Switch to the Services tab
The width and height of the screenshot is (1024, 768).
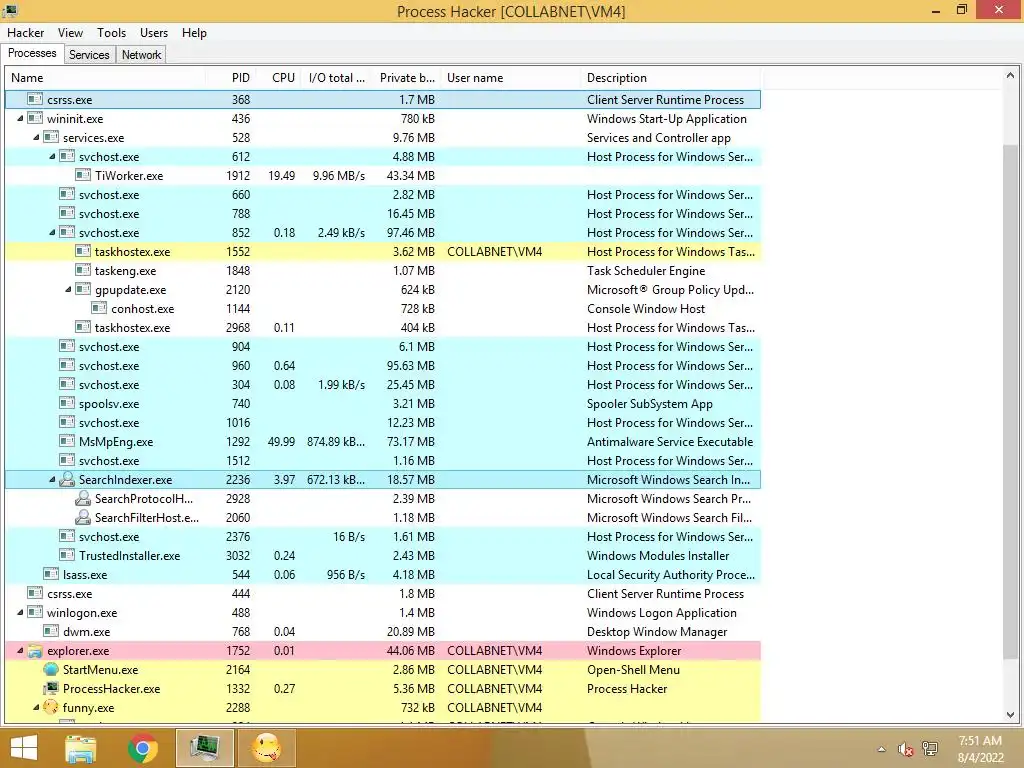coord(89,55)
